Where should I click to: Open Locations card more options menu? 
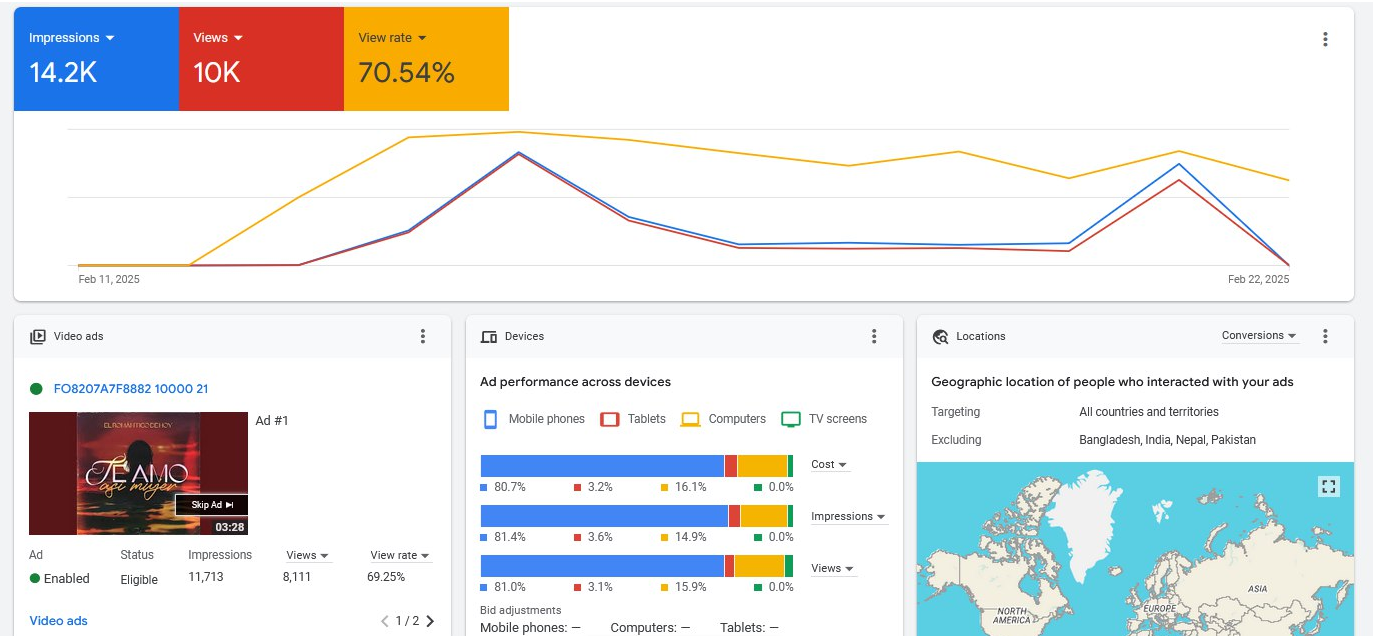point(1325,336)
